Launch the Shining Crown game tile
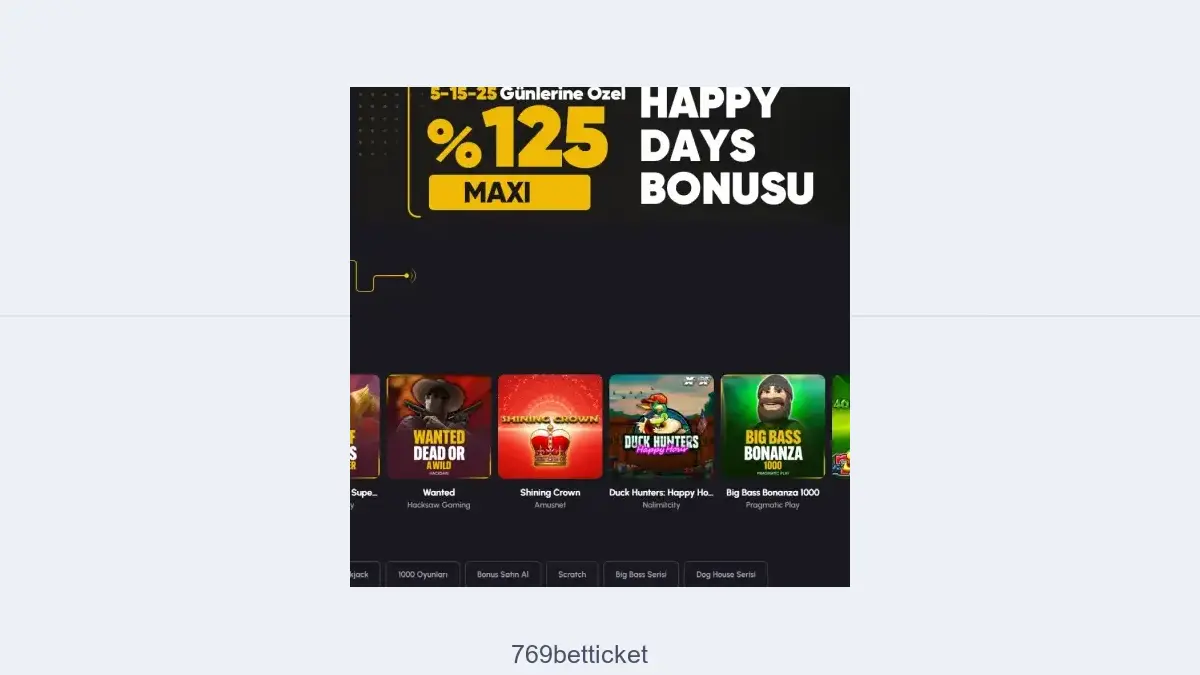Image resolution: width=1200 pixels, height=675 pixels. [550, 427]
